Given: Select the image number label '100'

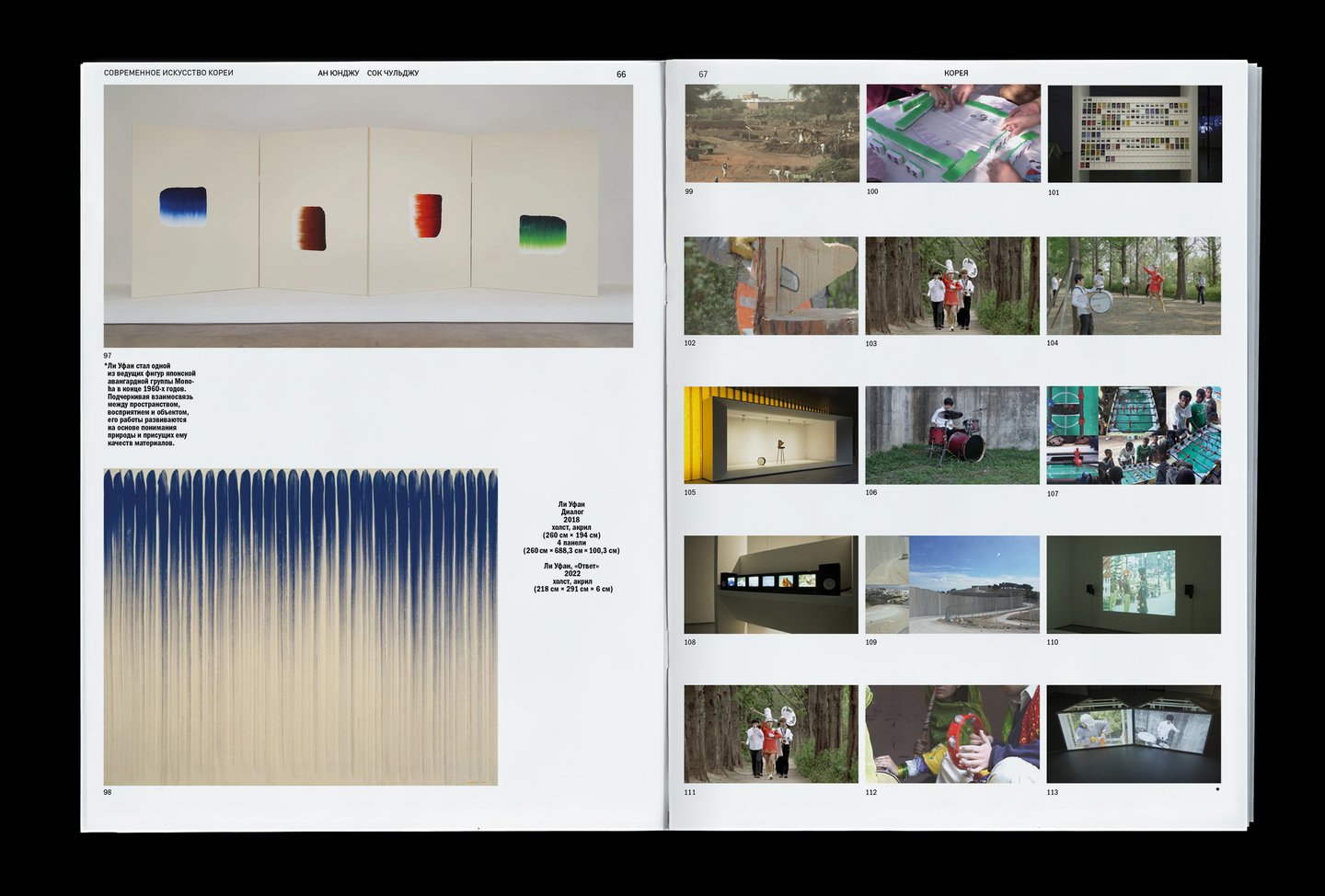Looking at the screenshot, I should (872, 191).
